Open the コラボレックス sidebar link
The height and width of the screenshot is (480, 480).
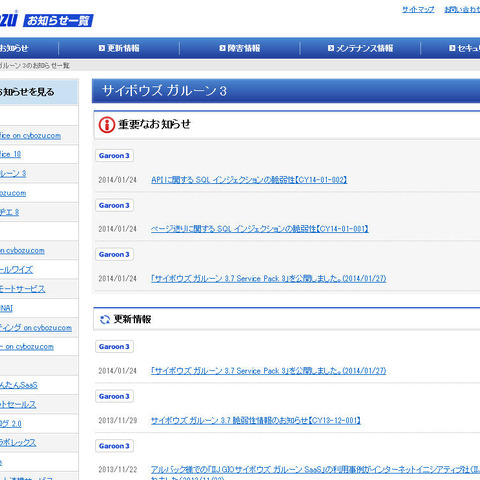(x=18, y=443)
